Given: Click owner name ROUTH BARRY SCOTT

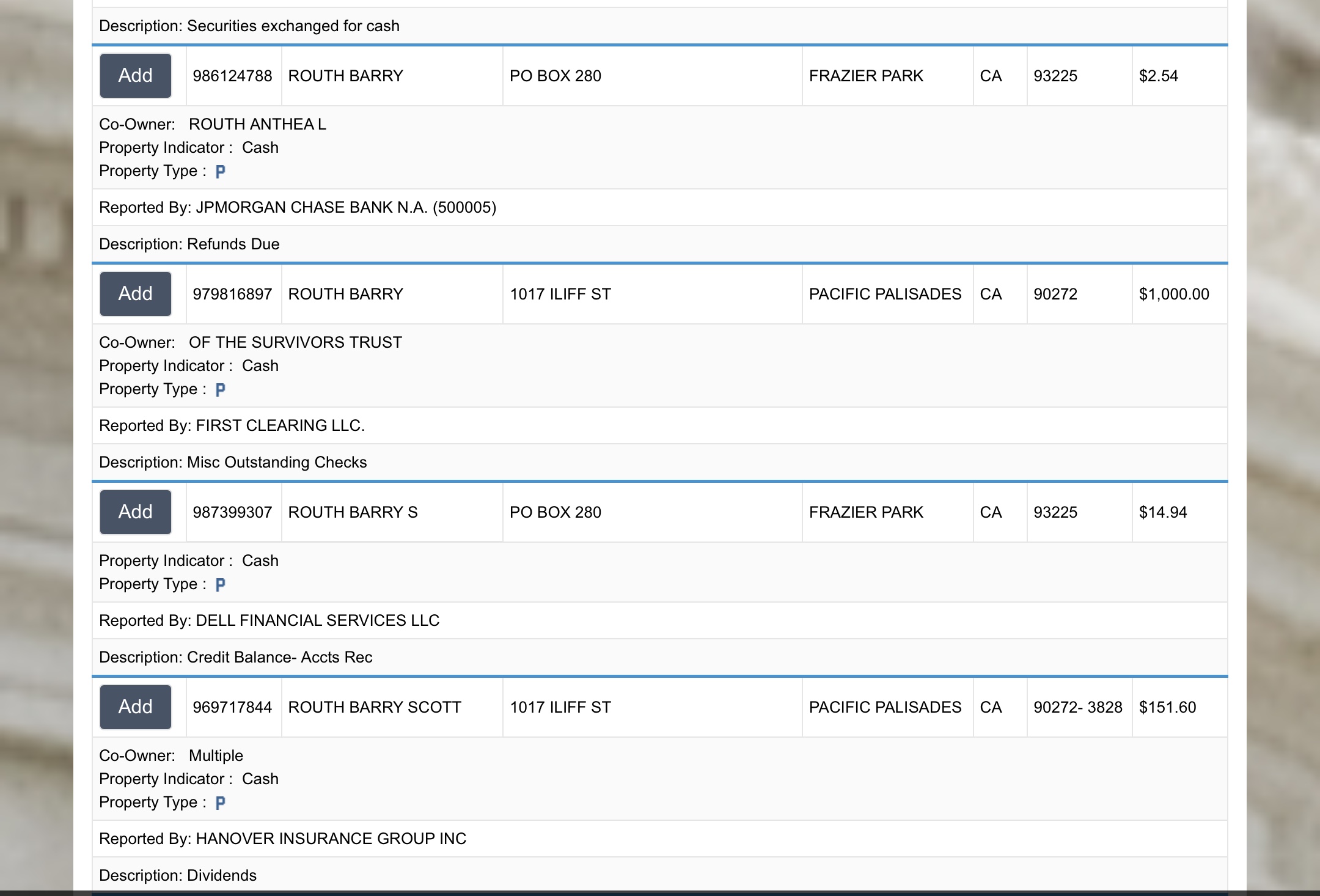Looking at the screenshot, I should point(375,707).
